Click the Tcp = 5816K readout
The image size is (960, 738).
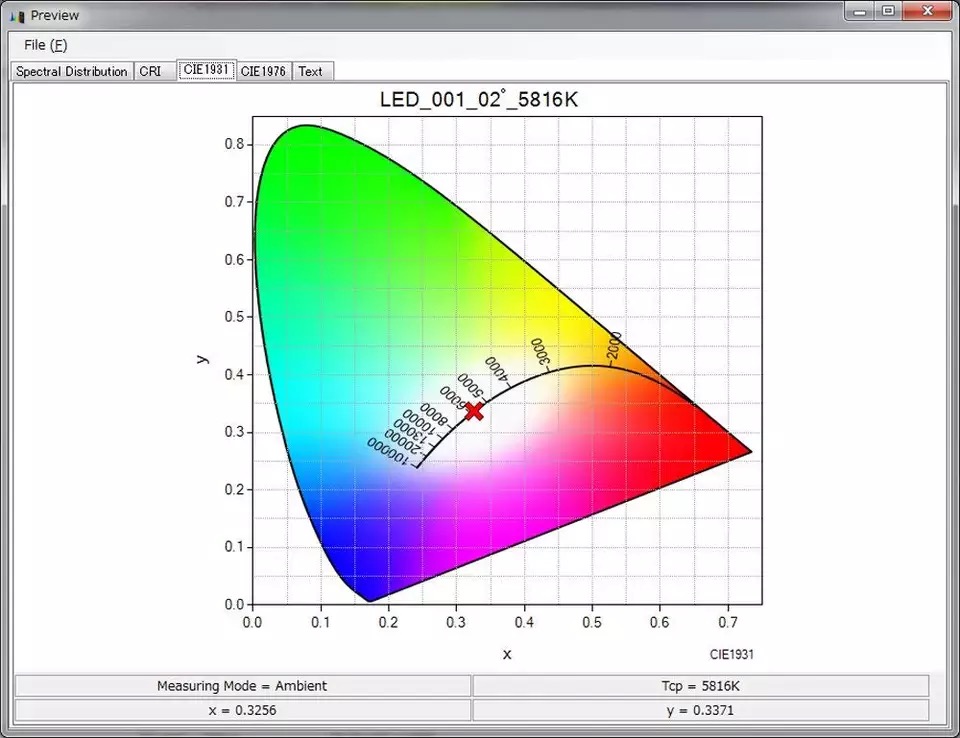coord(700,686)
